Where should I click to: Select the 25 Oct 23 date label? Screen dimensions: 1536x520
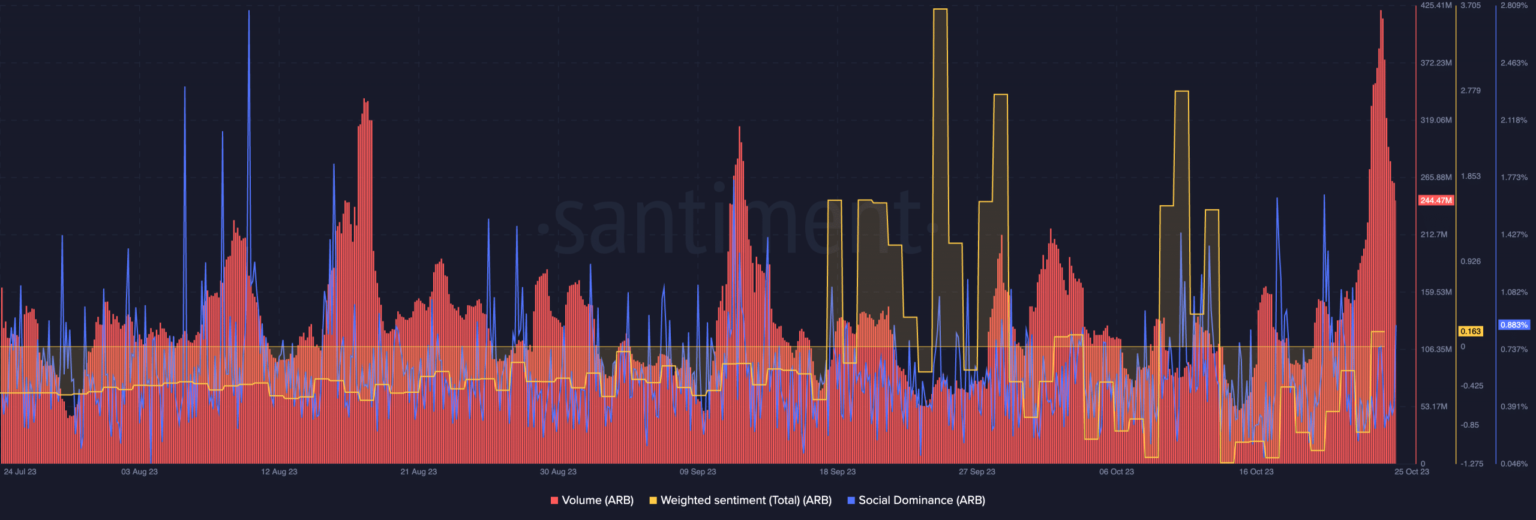pyautogui.click(x=1412, y=470)
